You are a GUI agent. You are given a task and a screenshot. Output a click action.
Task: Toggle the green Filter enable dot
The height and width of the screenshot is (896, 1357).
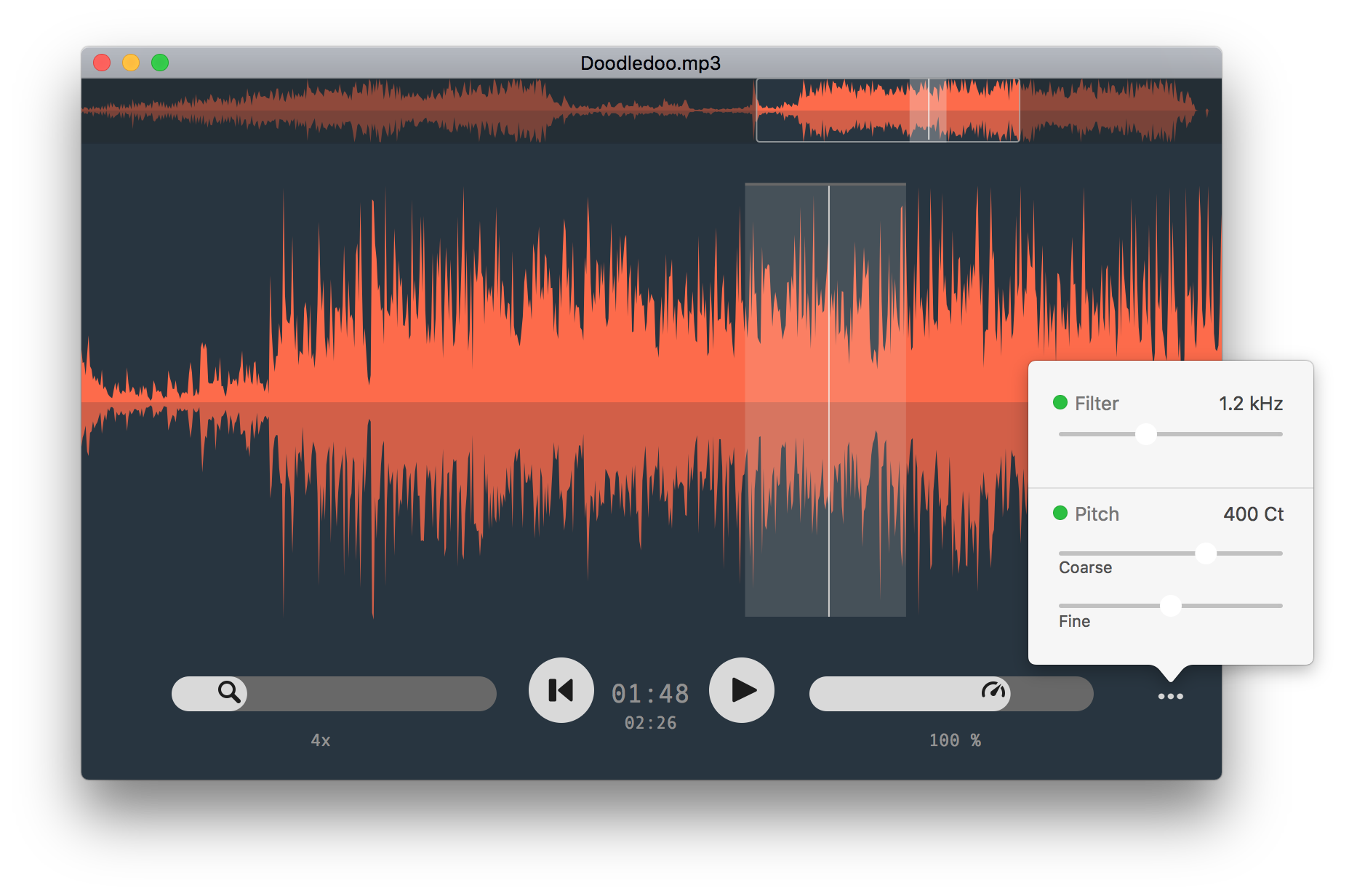[1060, 402]
